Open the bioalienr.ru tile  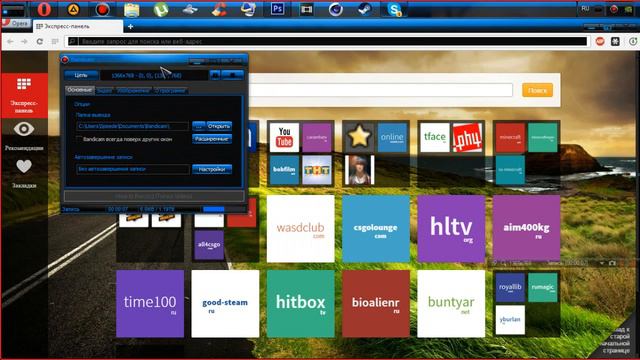pyautogui.click(x=376, y=304)
